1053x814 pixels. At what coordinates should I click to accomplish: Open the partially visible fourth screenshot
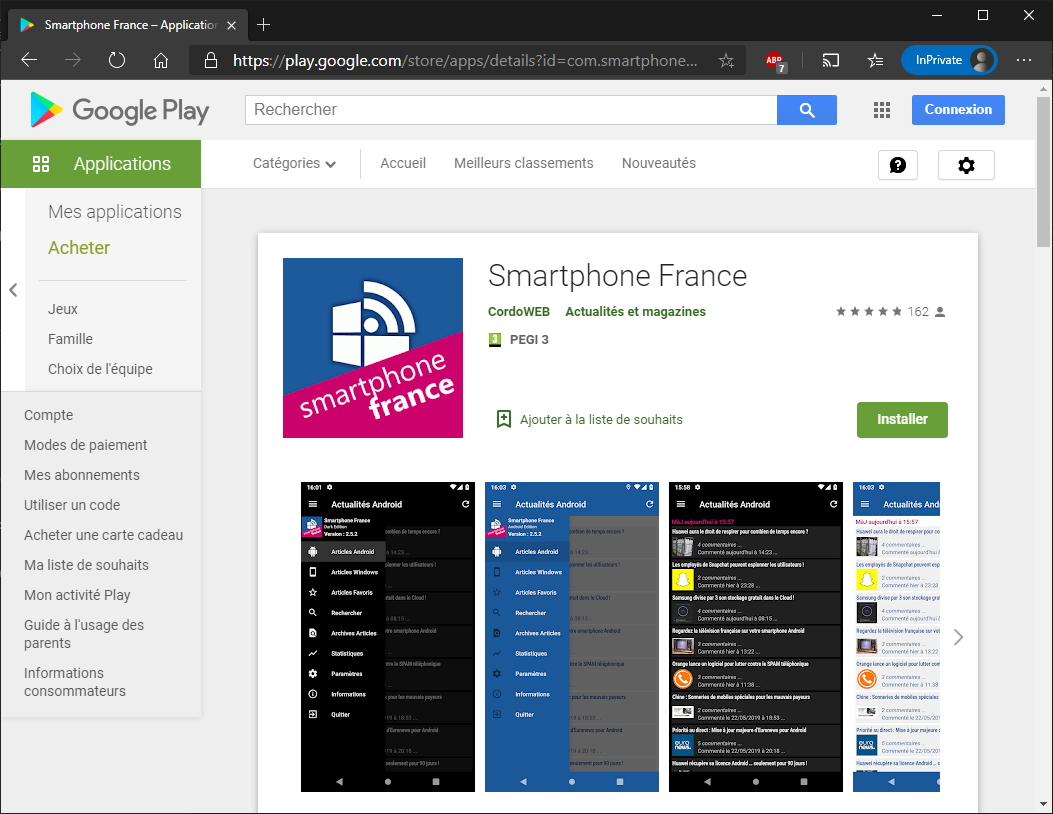coord(896,637)
